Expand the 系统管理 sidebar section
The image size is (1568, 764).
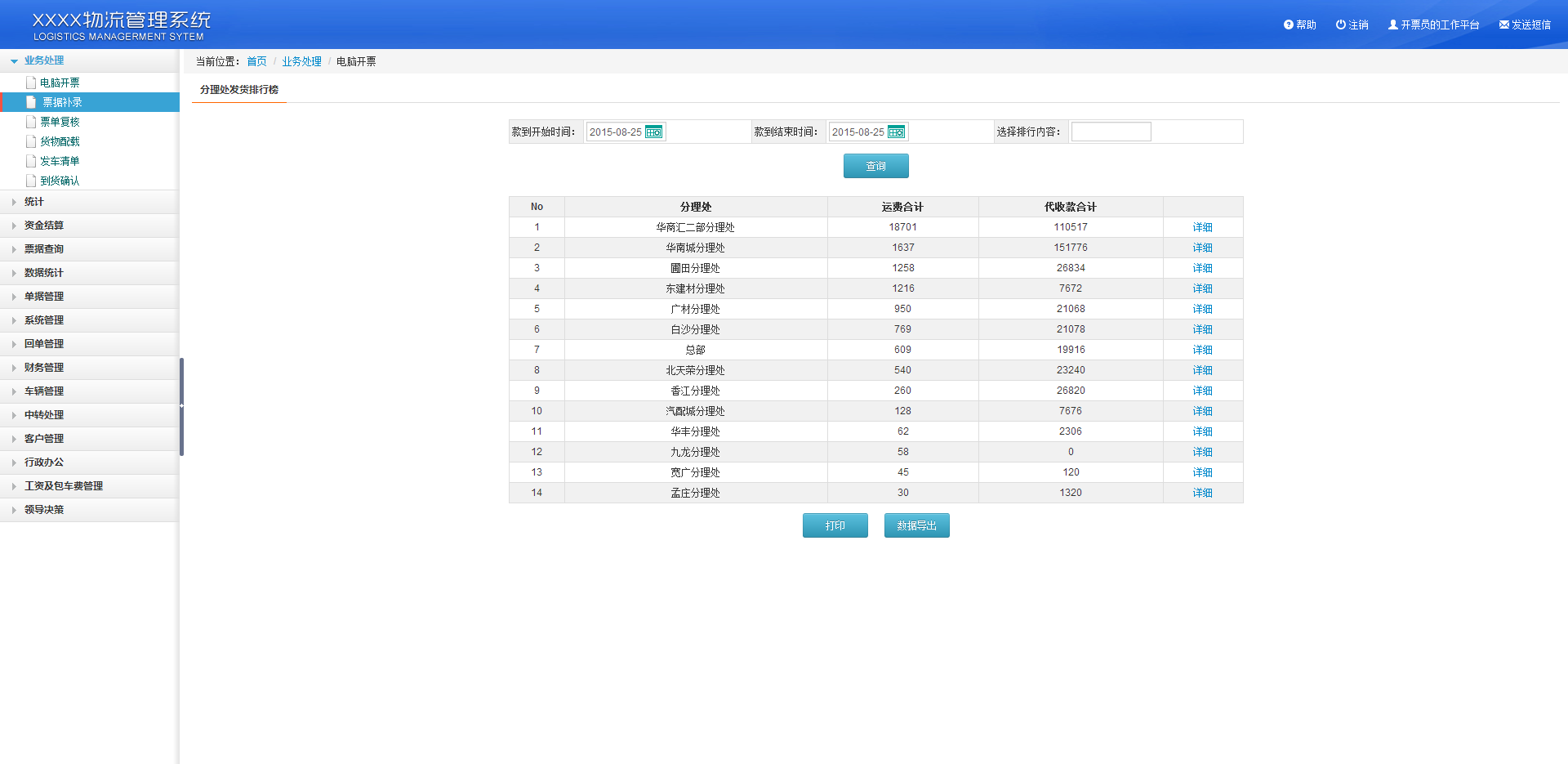[89, 320]
